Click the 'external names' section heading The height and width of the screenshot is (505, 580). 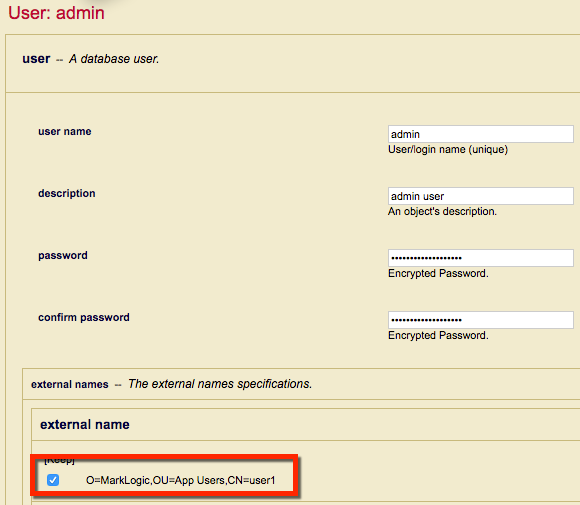pos(70,384)
